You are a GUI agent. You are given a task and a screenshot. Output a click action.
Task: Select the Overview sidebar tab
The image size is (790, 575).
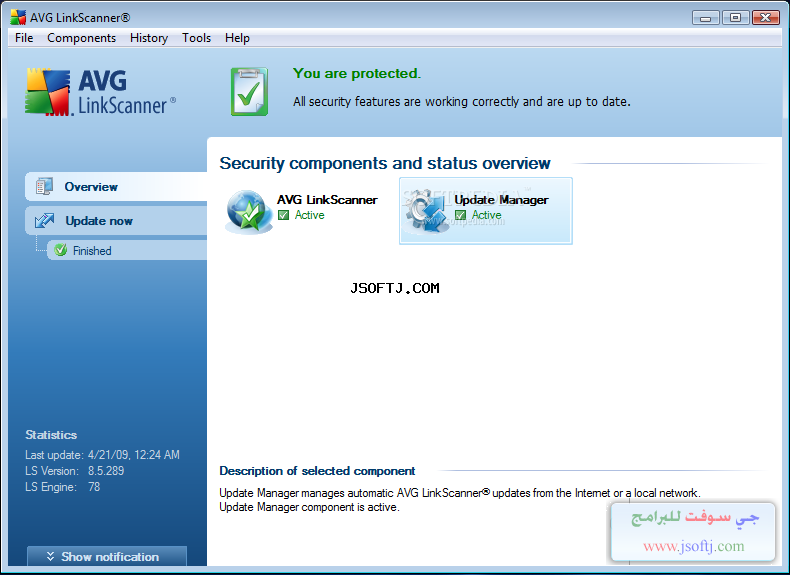116,186
